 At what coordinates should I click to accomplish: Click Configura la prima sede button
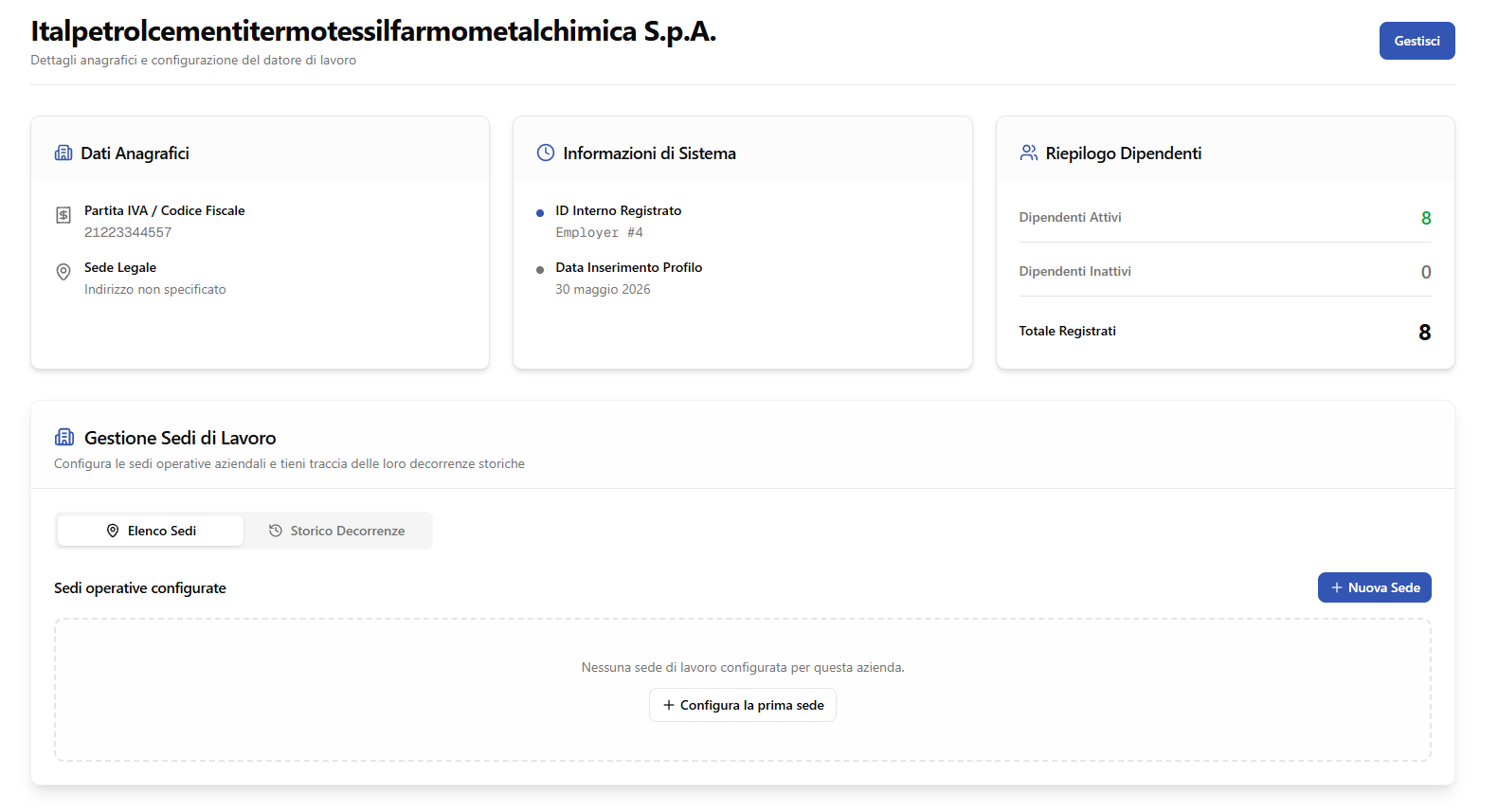[x=743, y=705]
